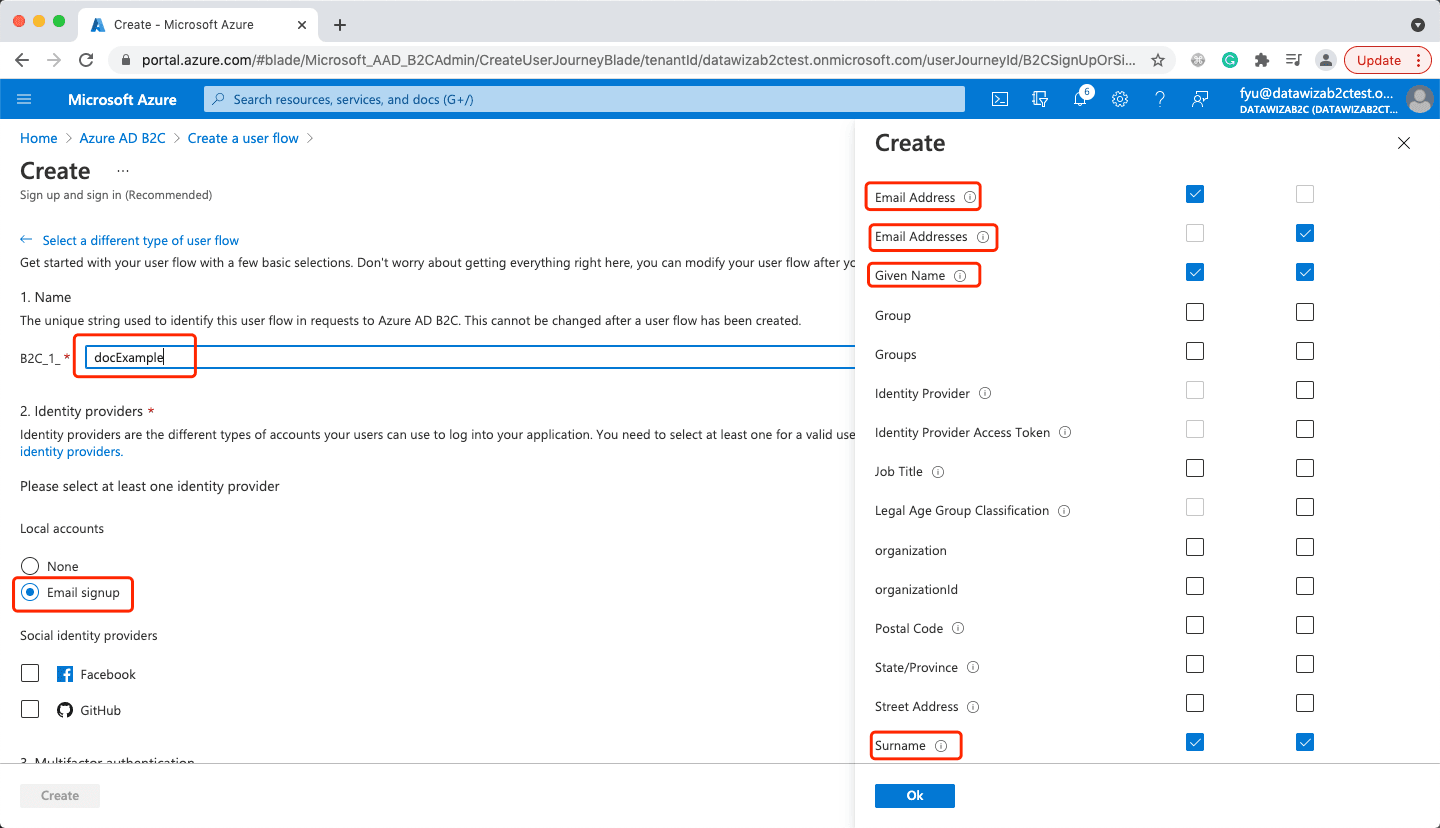Go to the Home breadcrumb
This screenshot has height=828, width=1440.
click(39, 138)
